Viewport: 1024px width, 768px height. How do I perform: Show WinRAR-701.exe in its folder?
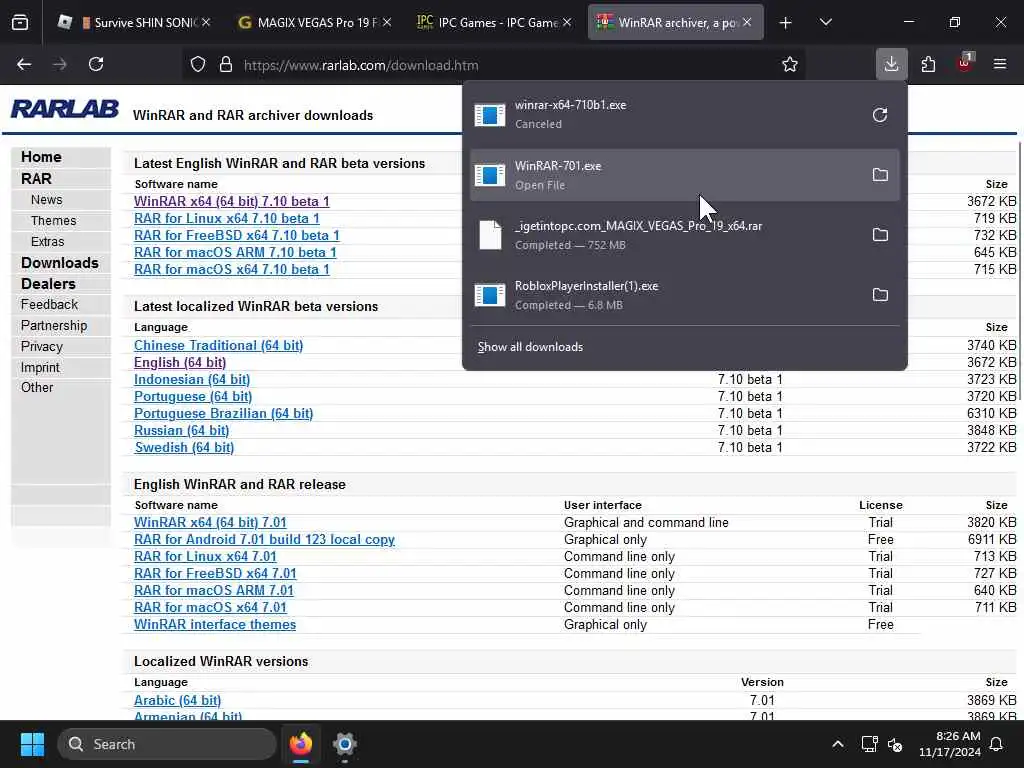tap(880, 174)
